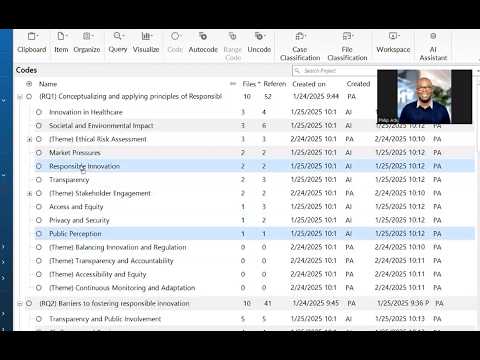Open the Visualize ribbon menu
Image resolution: width=480 pixels, height=360 pixels.
click(146, 43)
